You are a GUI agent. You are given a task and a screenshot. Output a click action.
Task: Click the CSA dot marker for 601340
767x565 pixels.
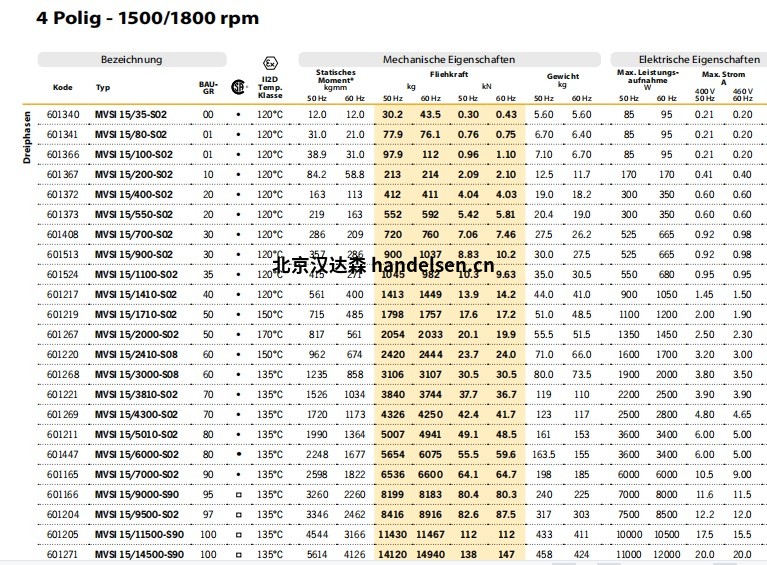click(238, 114)
